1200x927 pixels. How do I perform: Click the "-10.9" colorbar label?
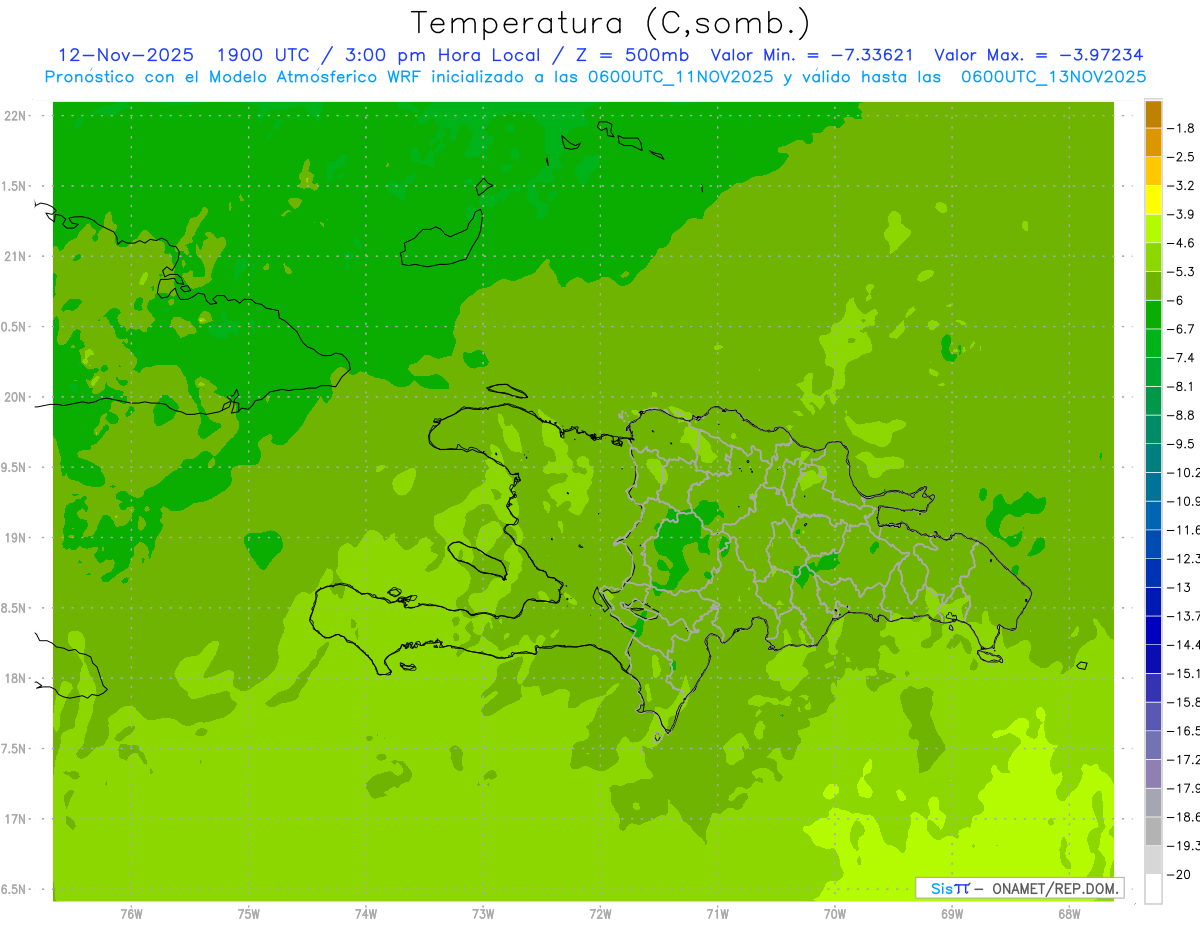click(x=1184, y=501)
